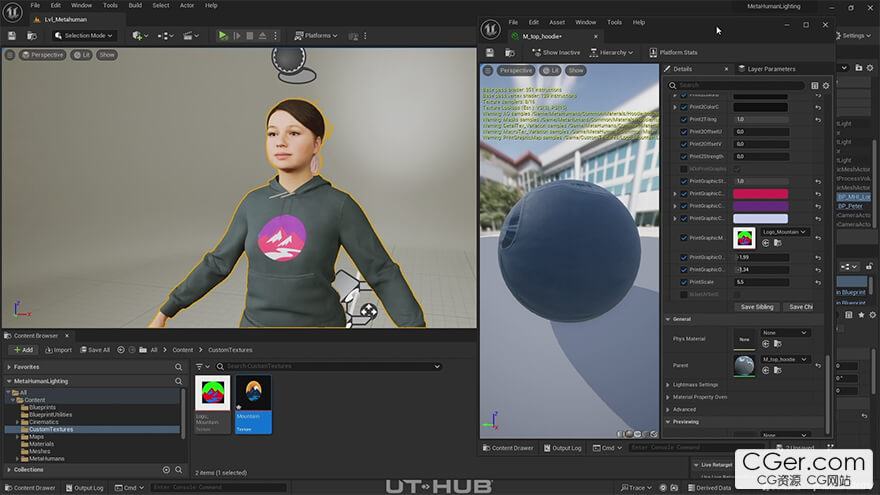Image resolution: width=880 pixels, height=495 pixels.
Task: Open the Logo_Mountain texture asset dropdown
Action: point(784,232)
